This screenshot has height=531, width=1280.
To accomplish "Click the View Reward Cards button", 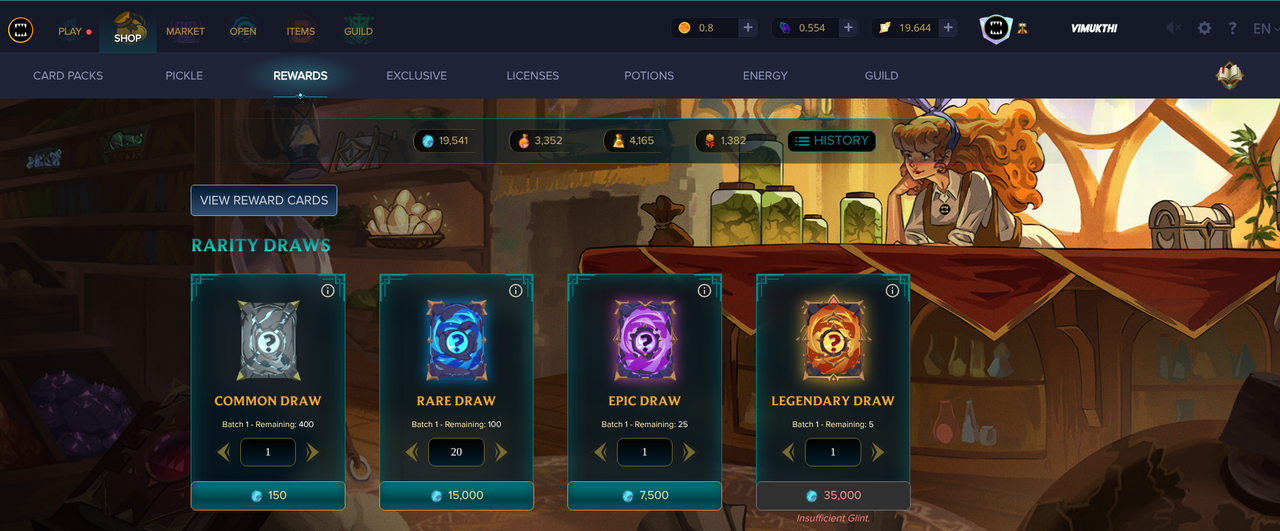I will click(264, 200).
